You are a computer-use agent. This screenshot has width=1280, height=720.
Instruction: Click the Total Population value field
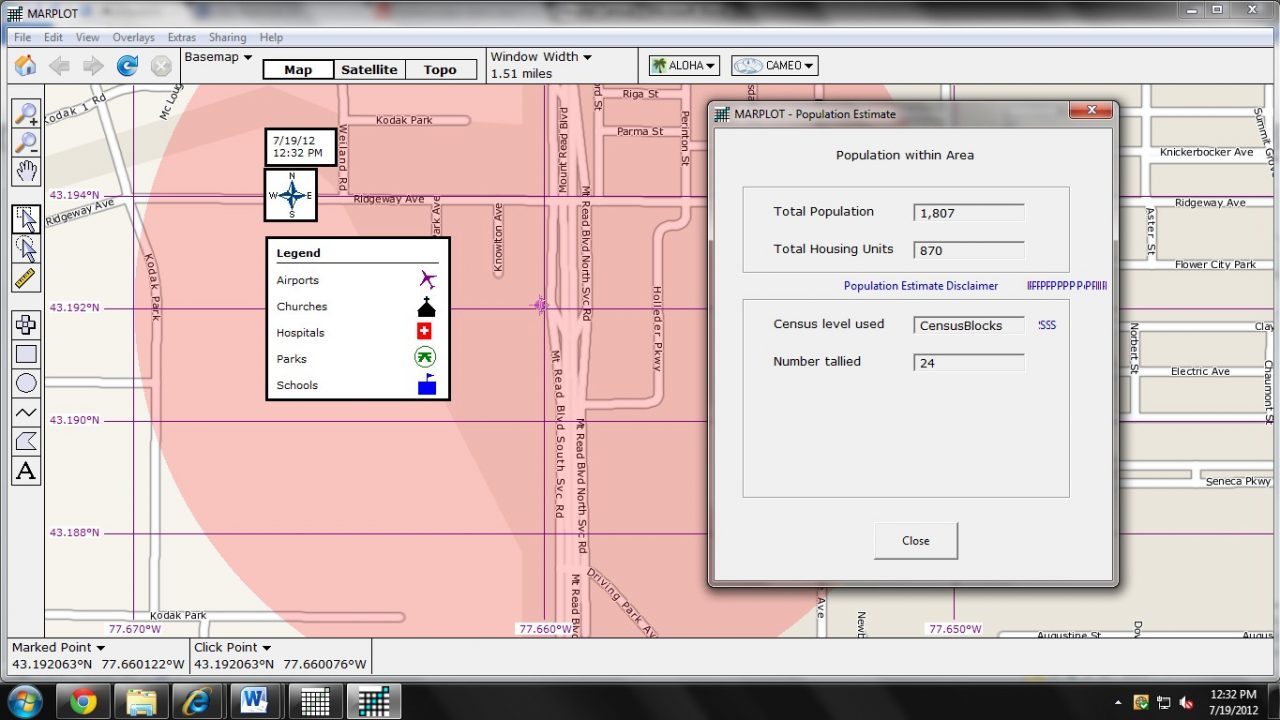click(968, 213)
